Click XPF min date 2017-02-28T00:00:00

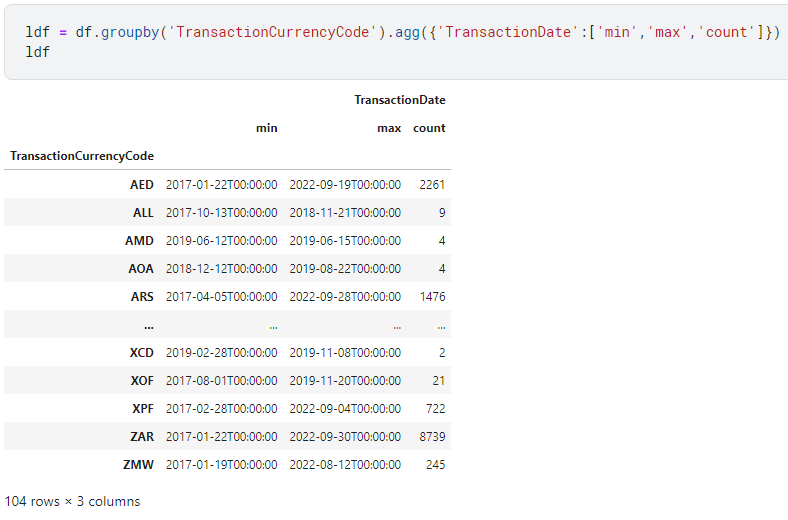tap(222, 409)
